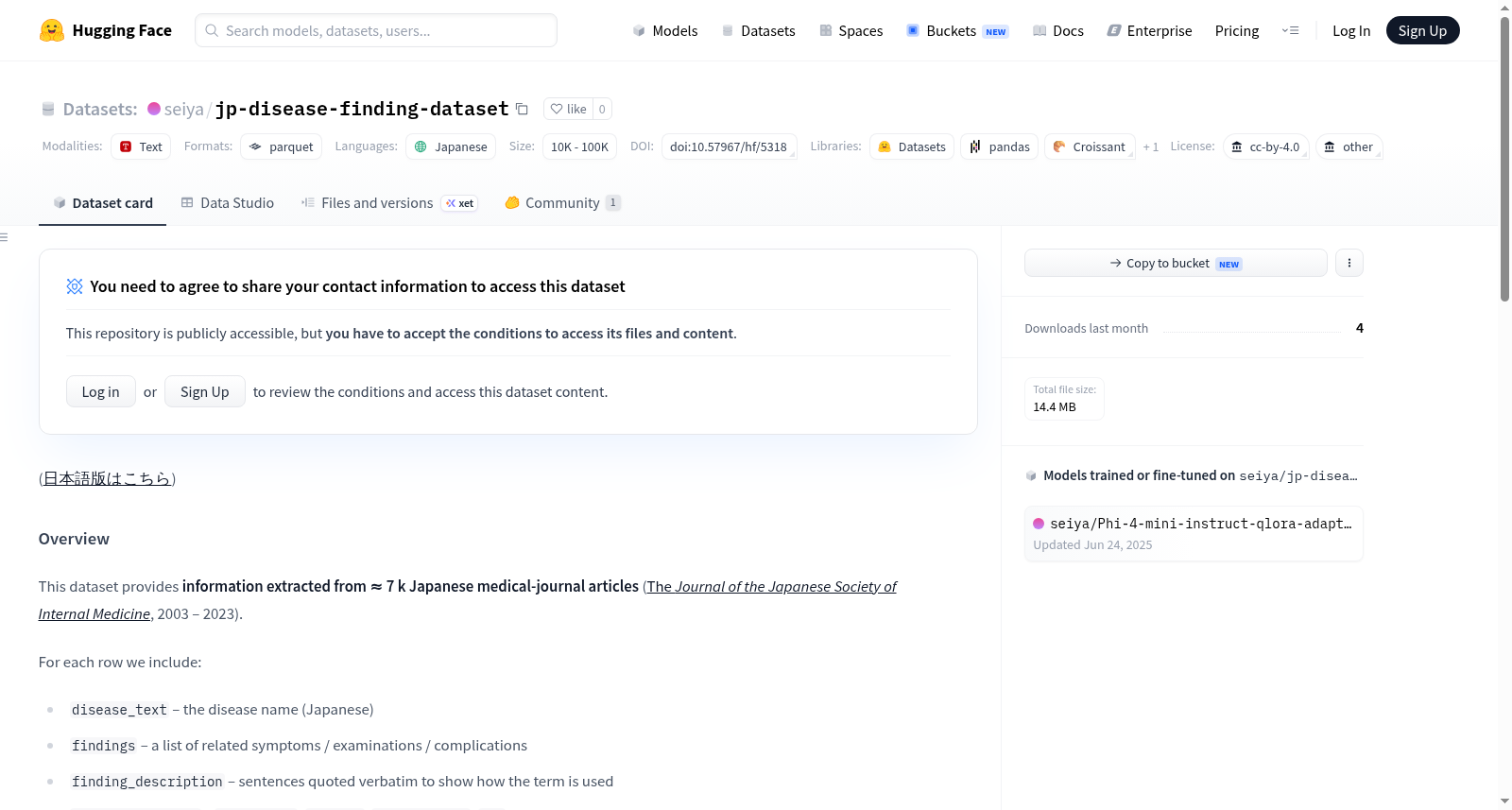Image resolution: width=1512 pixels, height=810 pixels.
Task: Open the Files and versions tab
Action: pyautogui.click(x=389, y=203)
